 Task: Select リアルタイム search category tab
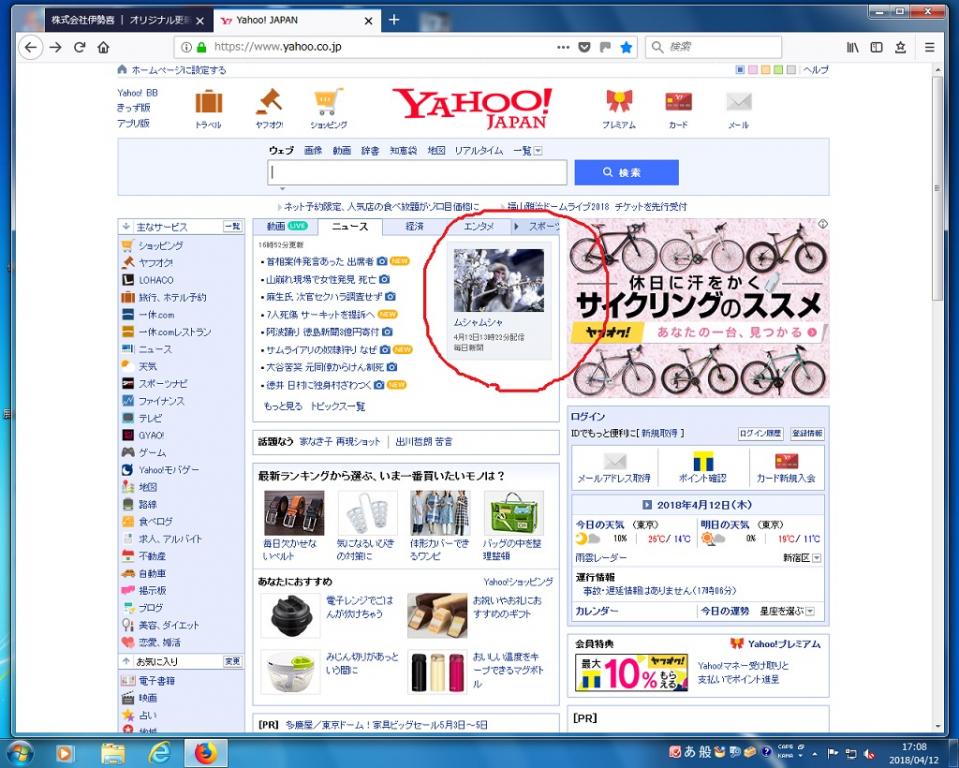[x=479, y=150]
